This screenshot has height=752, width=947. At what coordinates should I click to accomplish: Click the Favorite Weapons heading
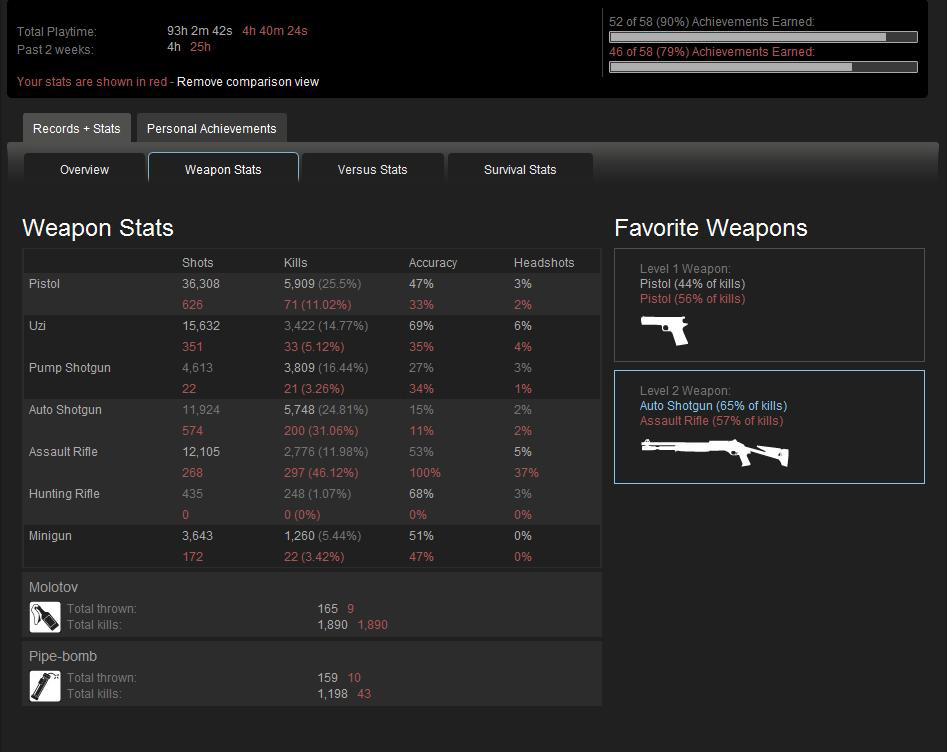tap(710, 228)
